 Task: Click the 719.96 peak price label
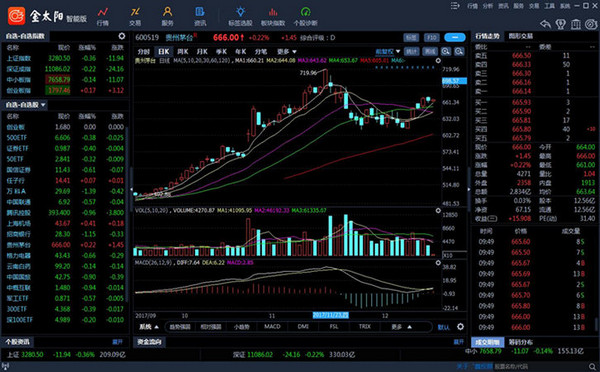(x=308, y=72)
